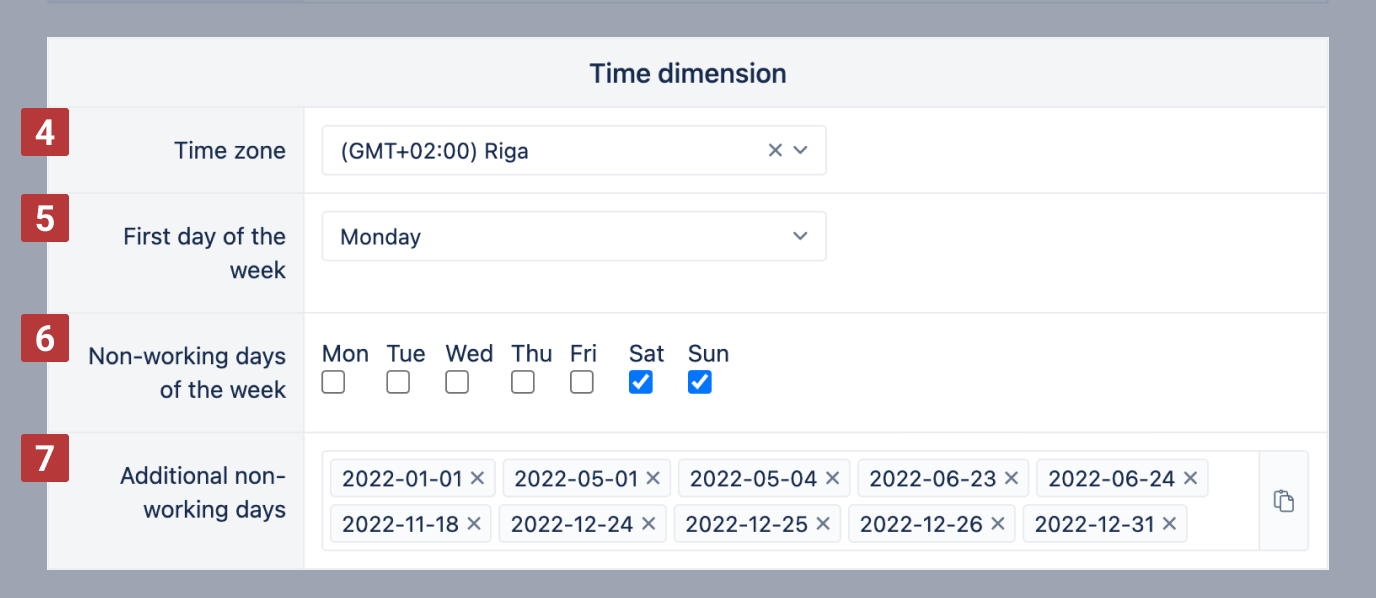This screenshot has height=598, width=1376.
Task: Uncheck the Sat non-working day checkbox
Action: coord(641,382)
